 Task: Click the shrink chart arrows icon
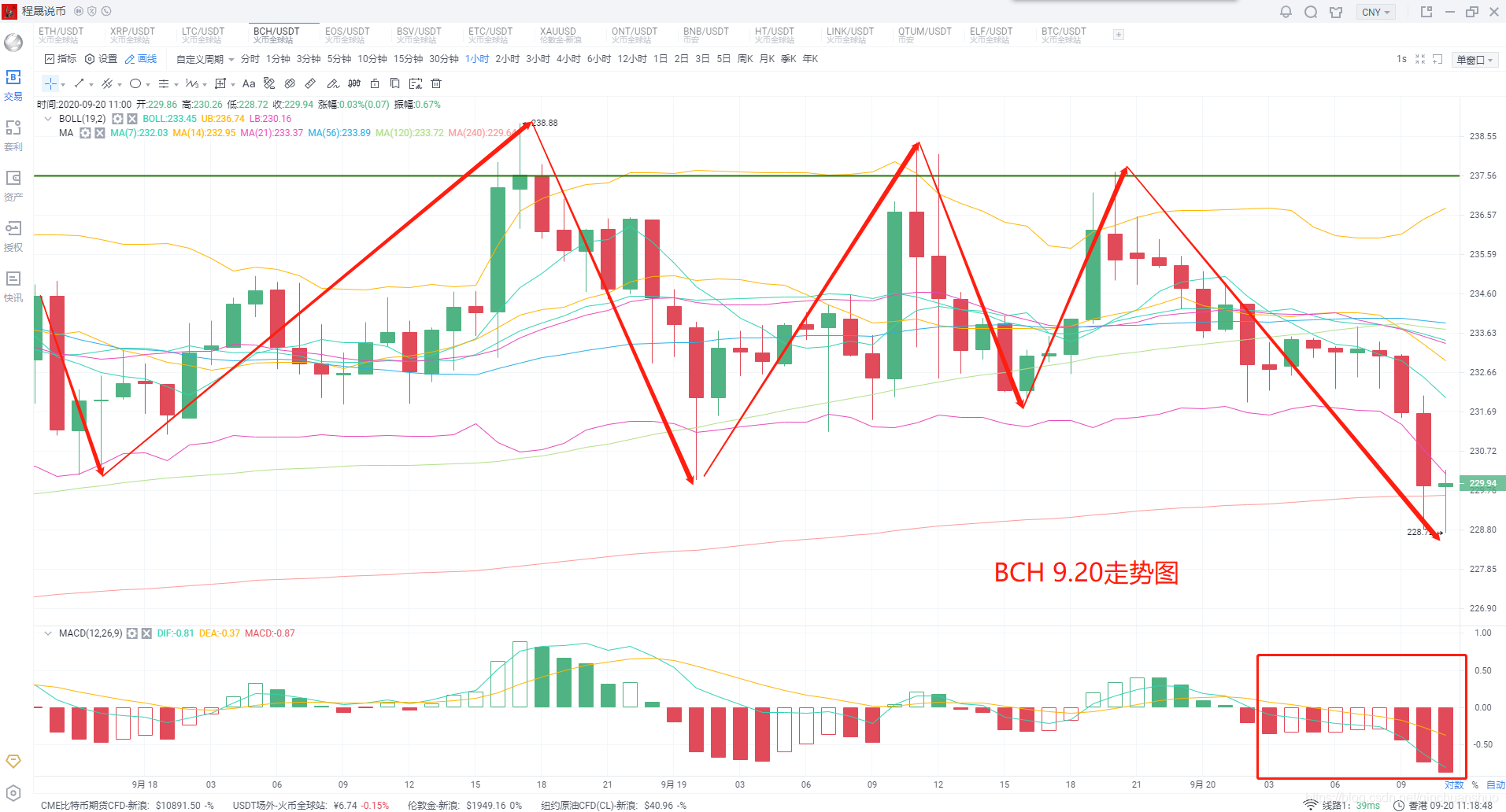coord(1420,59)
